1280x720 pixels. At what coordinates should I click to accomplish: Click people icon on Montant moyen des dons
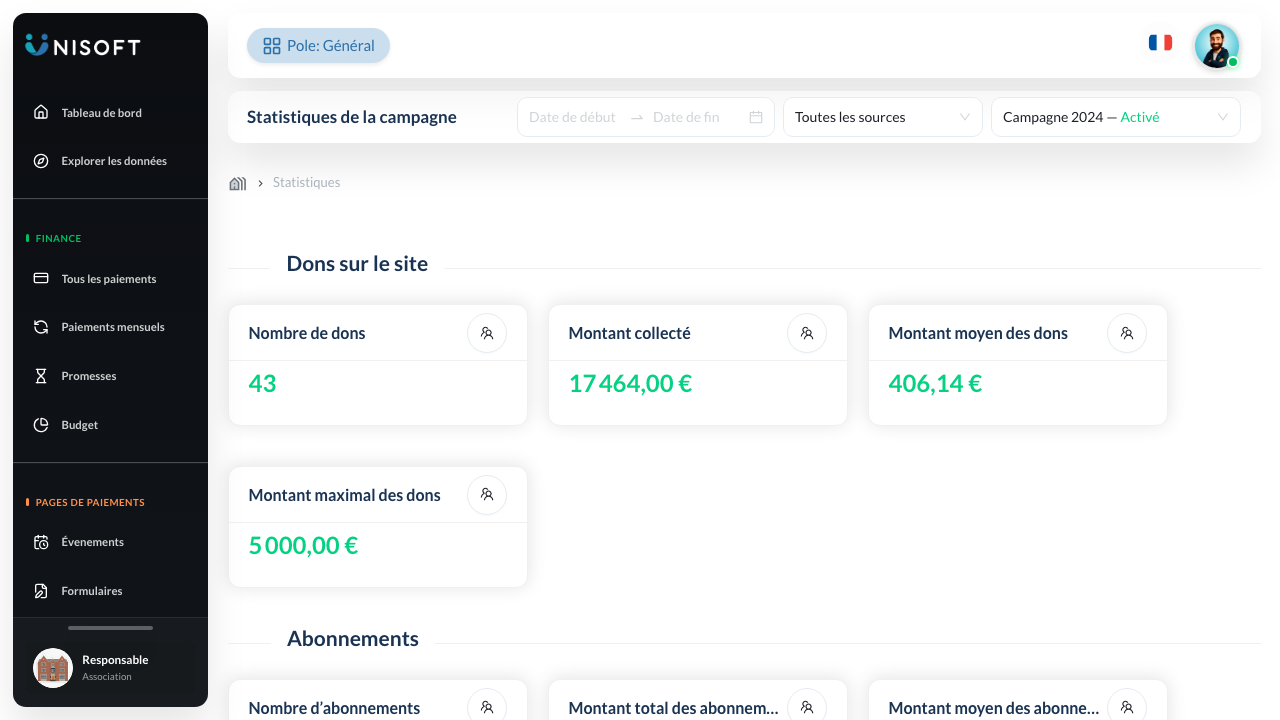(1127, 333)
